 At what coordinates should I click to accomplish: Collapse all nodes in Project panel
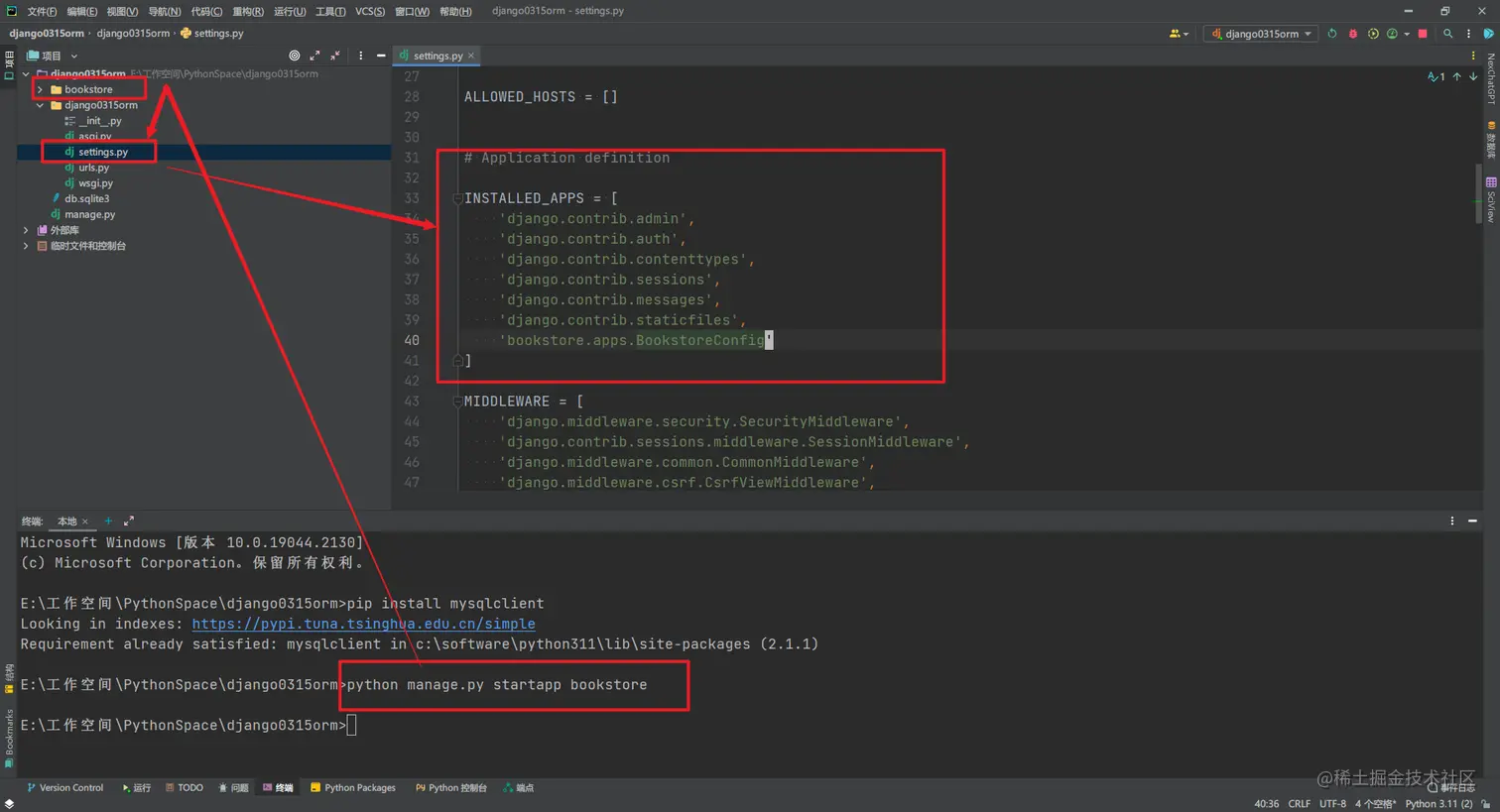tap(335, 56)
